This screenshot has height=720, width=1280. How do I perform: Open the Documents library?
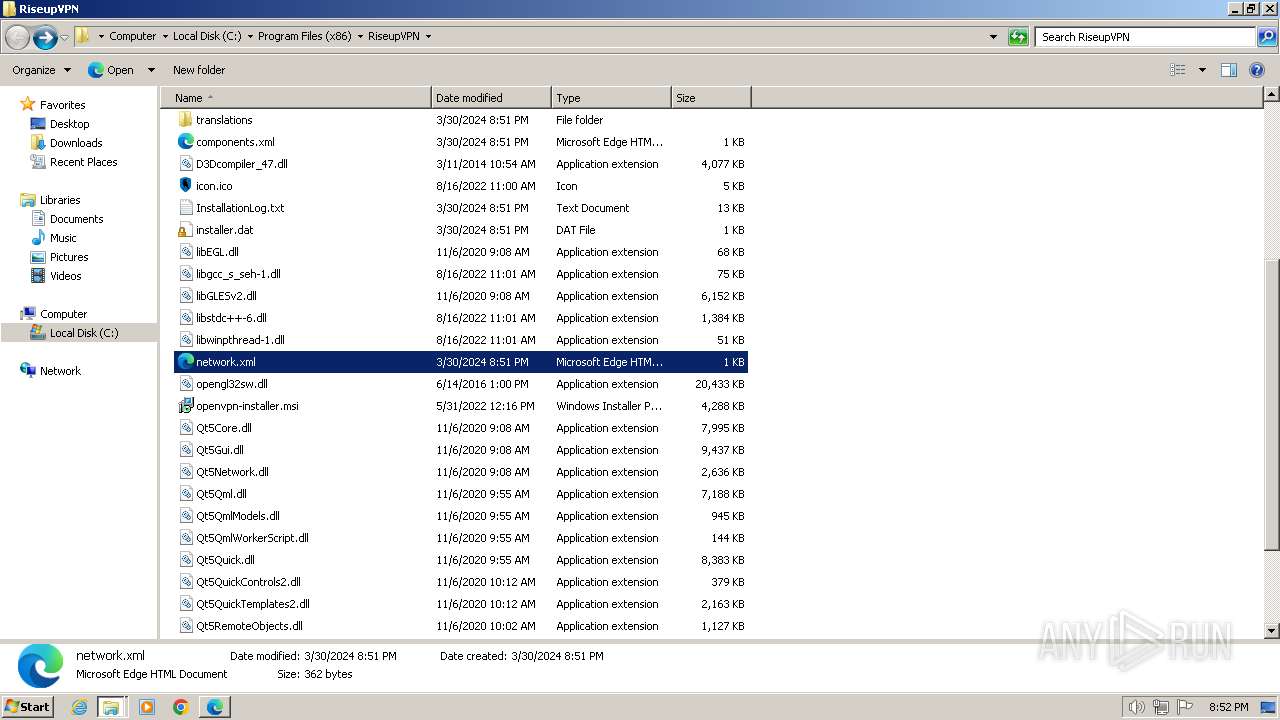point(76,219)
